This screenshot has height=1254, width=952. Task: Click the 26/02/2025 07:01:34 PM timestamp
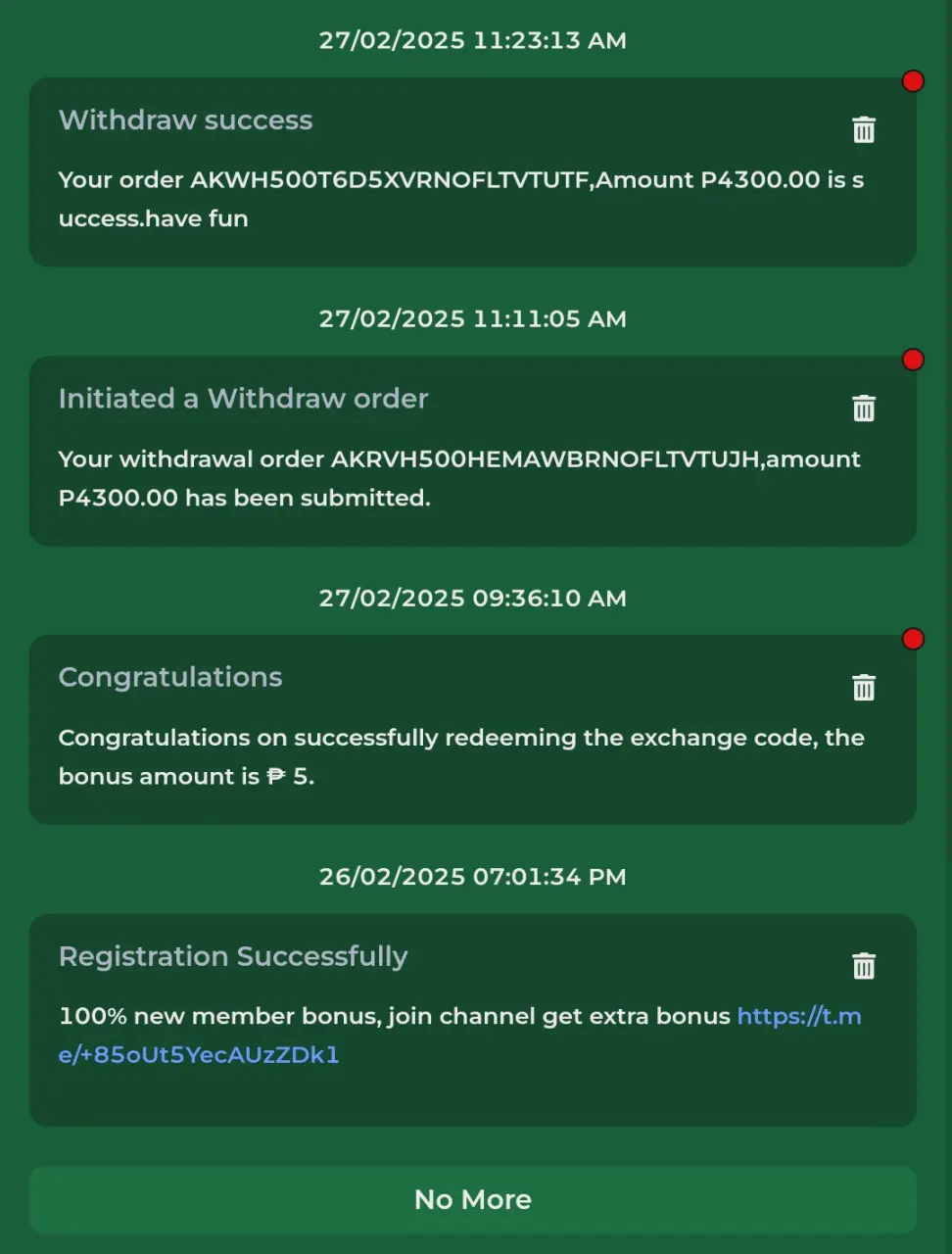coord(473,876)
